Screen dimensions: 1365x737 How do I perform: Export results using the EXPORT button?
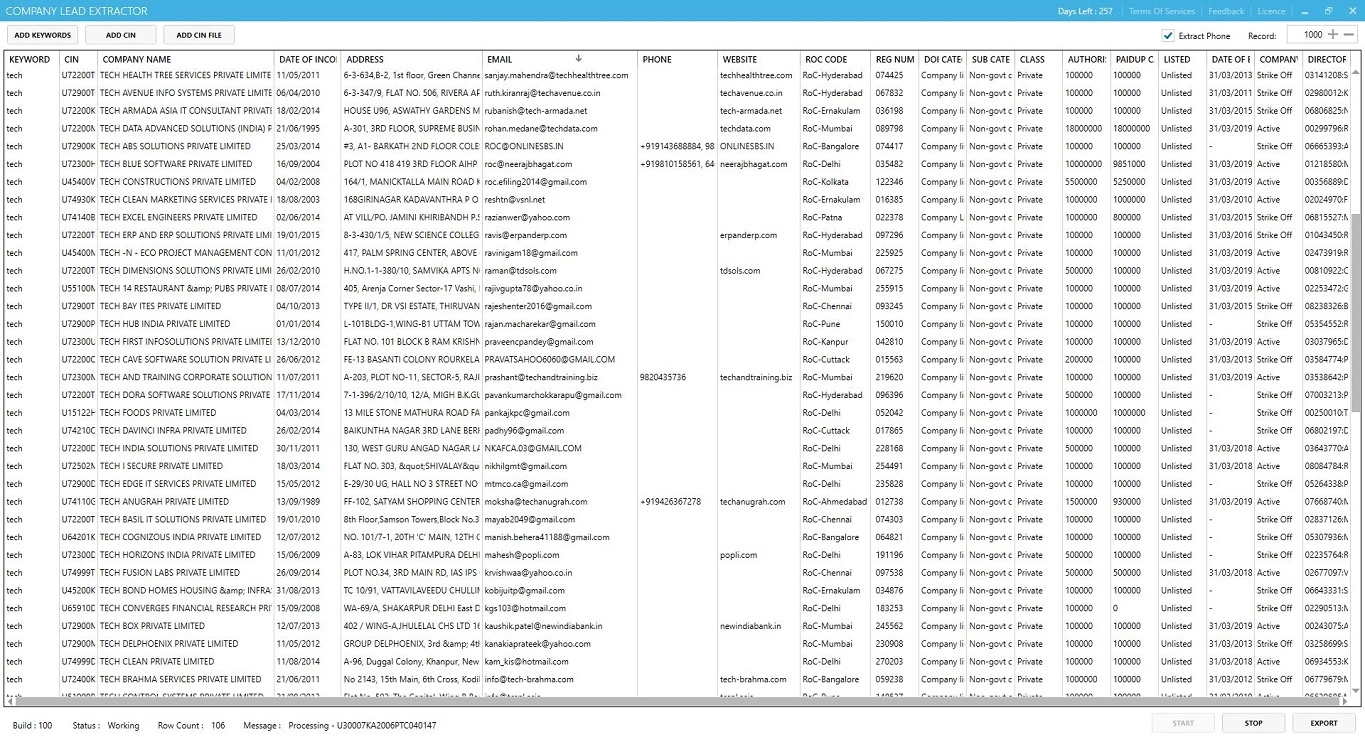[1323, 723]
